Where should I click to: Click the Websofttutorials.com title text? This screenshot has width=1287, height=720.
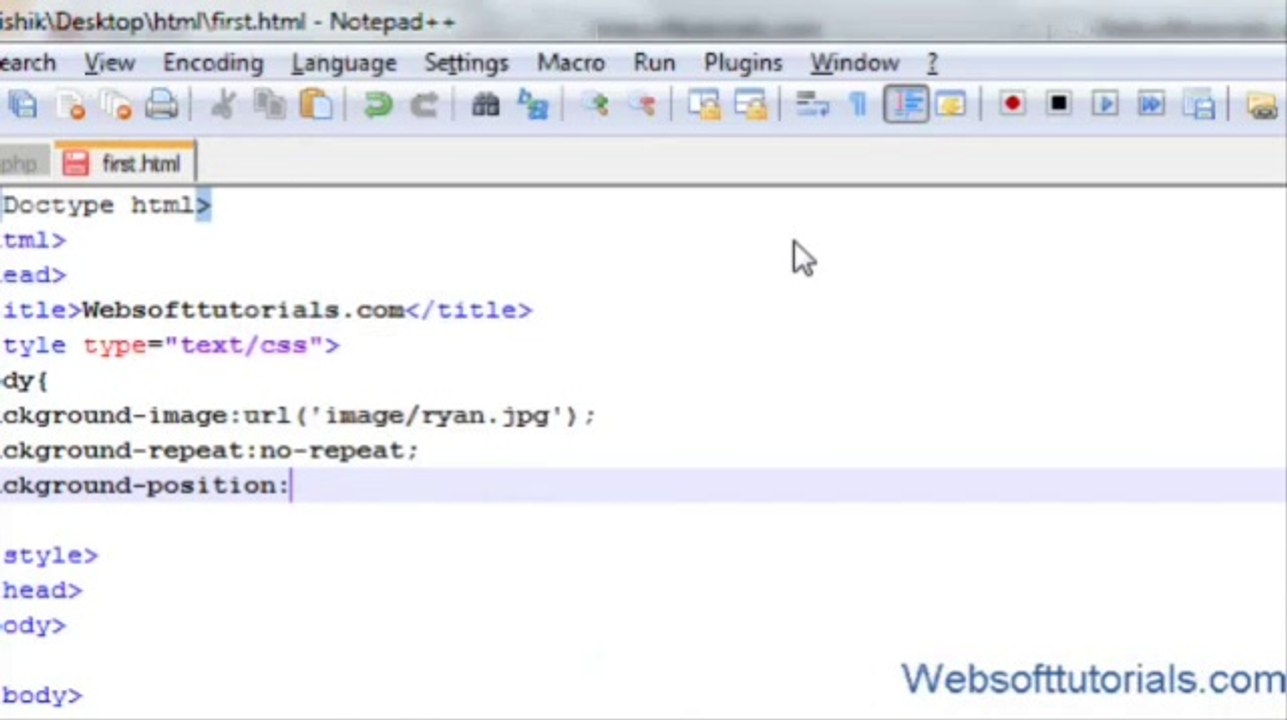(x=243, y=310)
